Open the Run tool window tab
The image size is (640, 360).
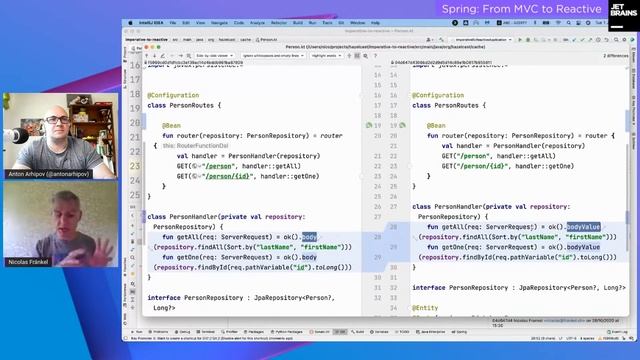(x=138, y=332)
